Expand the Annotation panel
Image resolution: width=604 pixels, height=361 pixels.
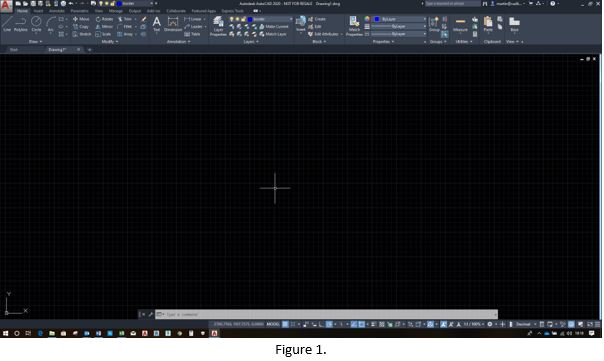(x=178, y=42)
